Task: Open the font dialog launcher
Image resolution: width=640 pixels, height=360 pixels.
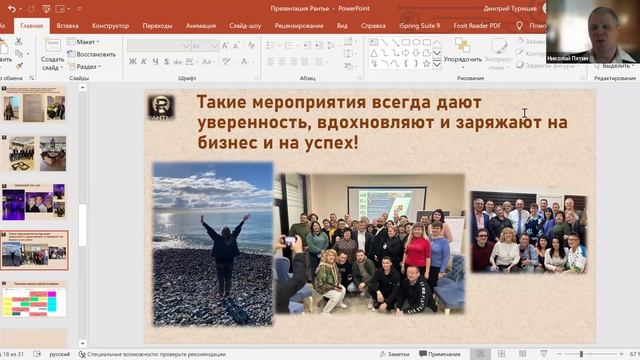Action: 257,78
